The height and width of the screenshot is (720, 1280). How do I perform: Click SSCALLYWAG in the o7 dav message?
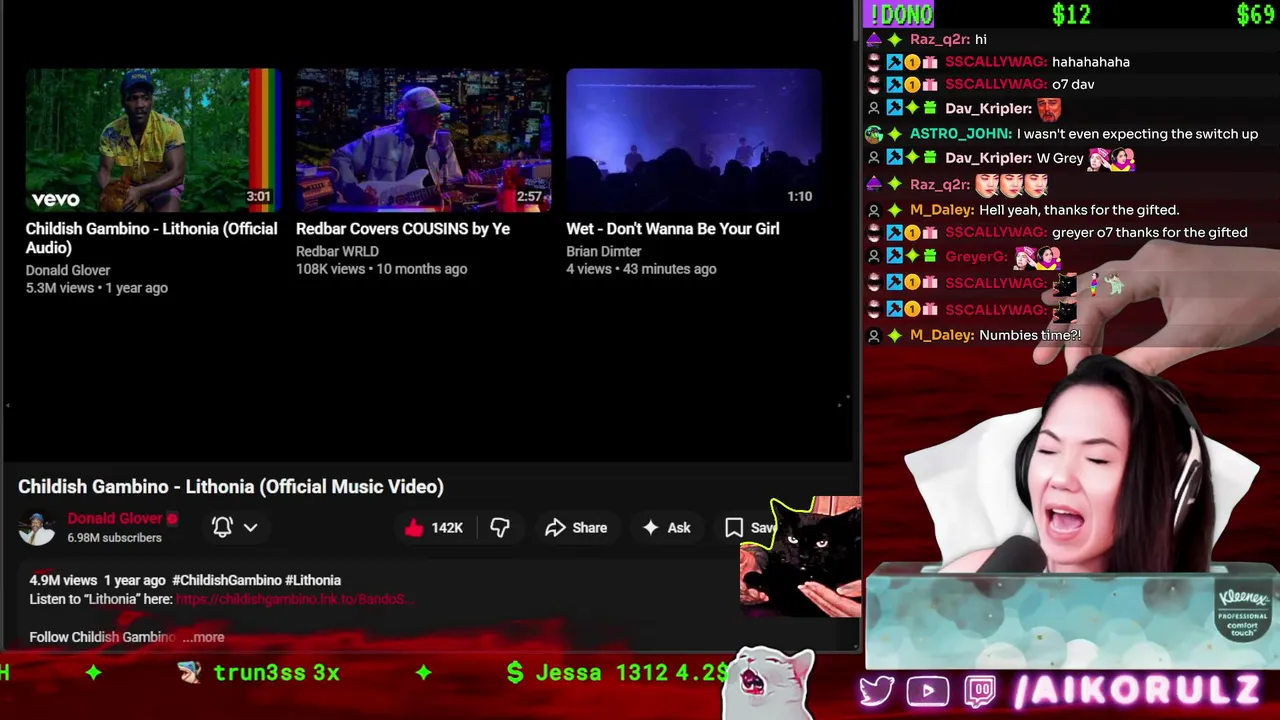tap(995, 84)
